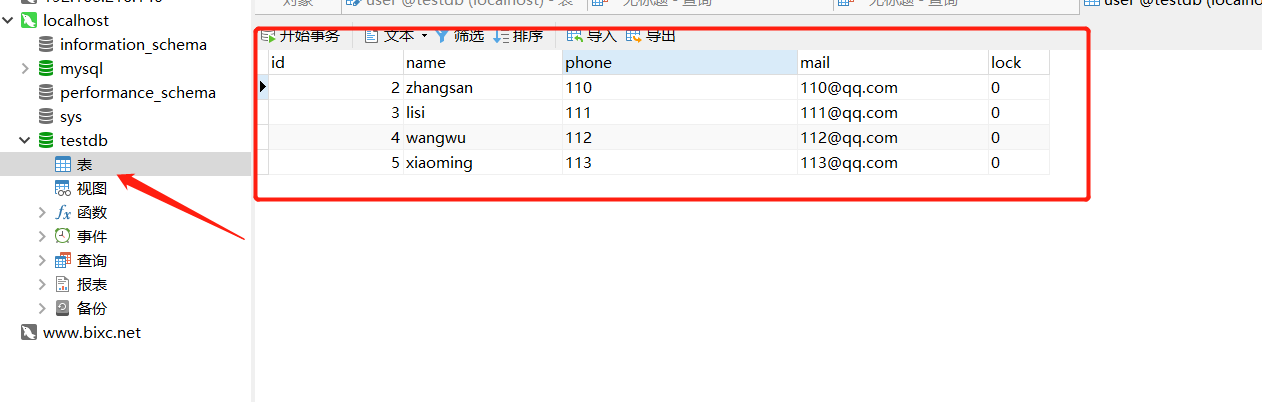Click the mail cell 111@qq.com
The image size is (1262, 402).
[x=893, y=113]
